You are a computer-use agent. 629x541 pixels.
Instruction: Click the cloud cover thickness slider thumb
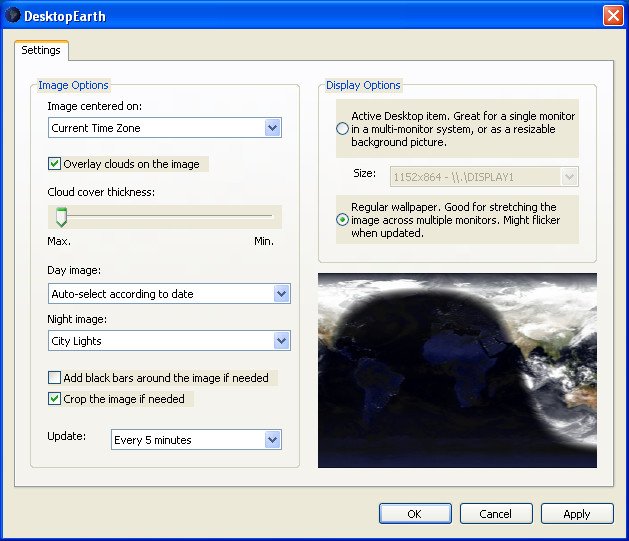(x=61, y=217)
